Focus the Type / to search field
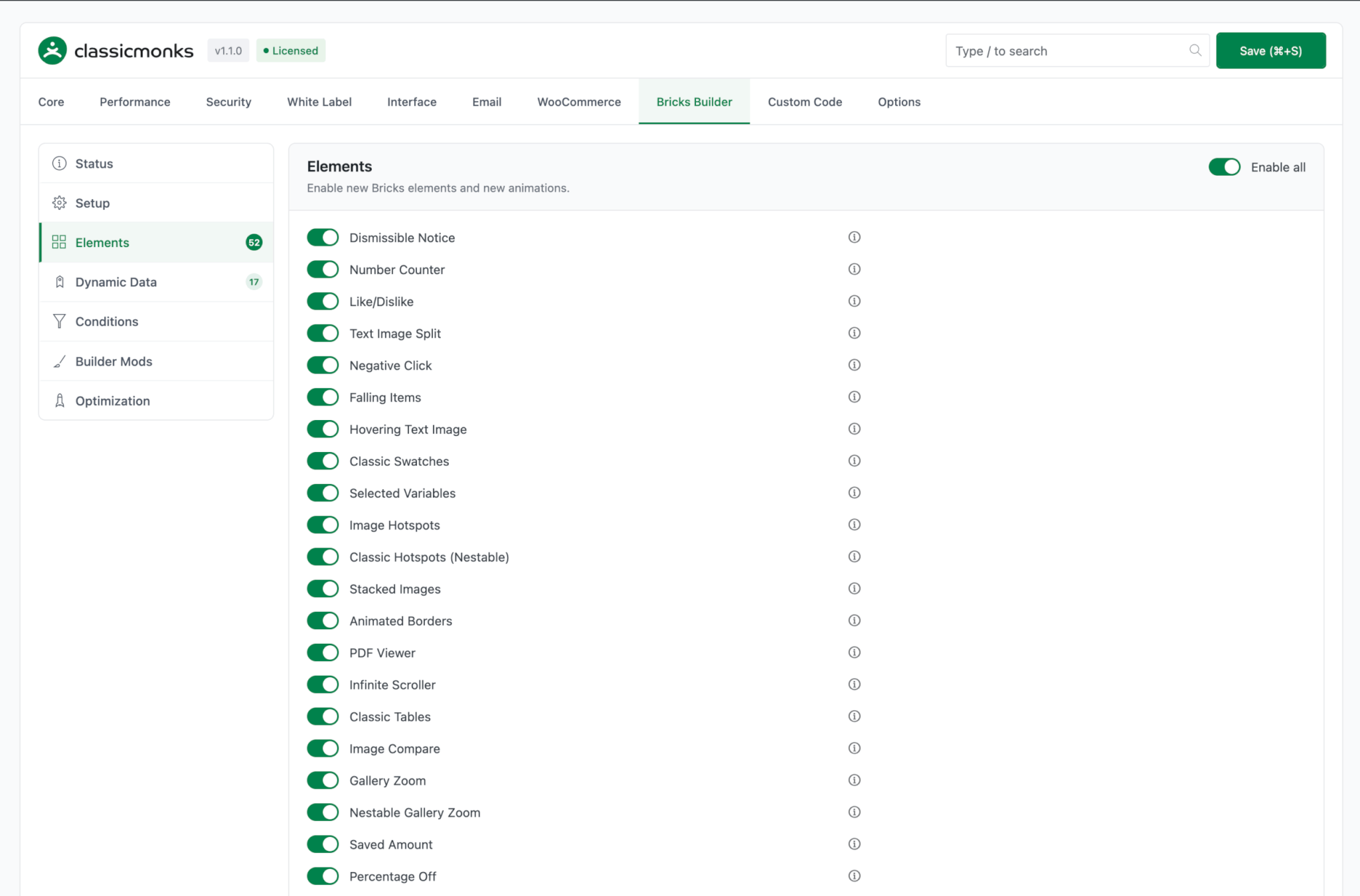 [x=1069, y=51]
